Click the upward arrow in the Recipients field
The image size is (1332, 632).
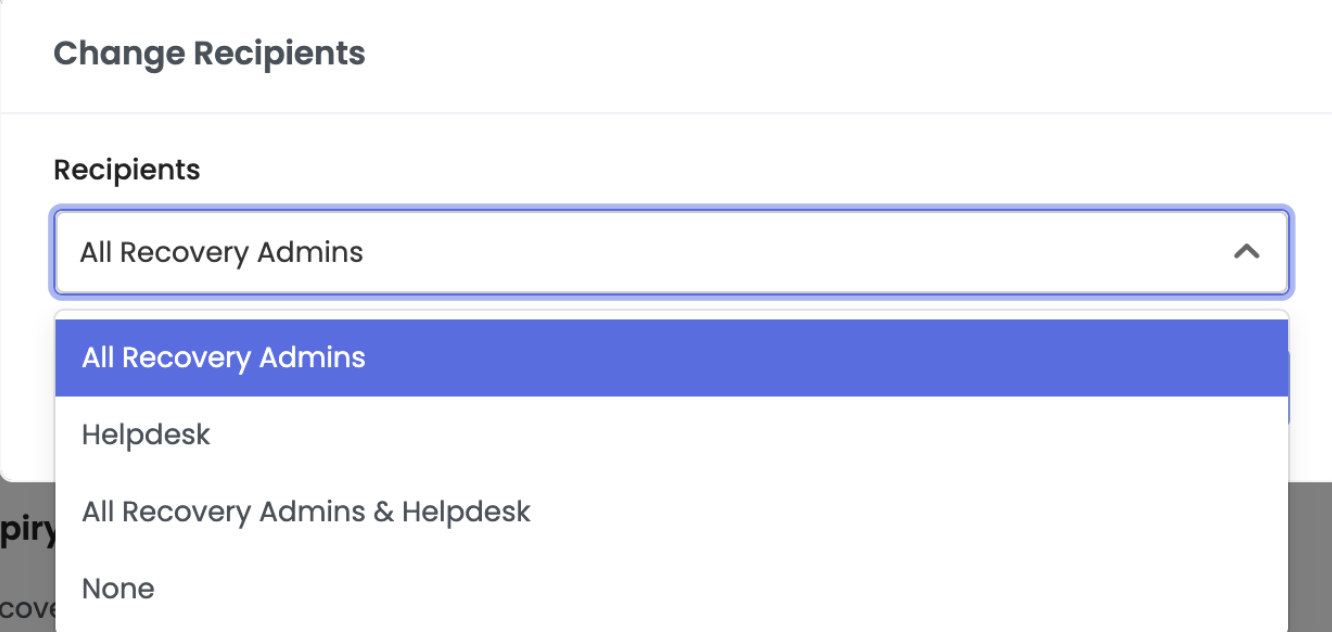click(x=1246, y=252)
